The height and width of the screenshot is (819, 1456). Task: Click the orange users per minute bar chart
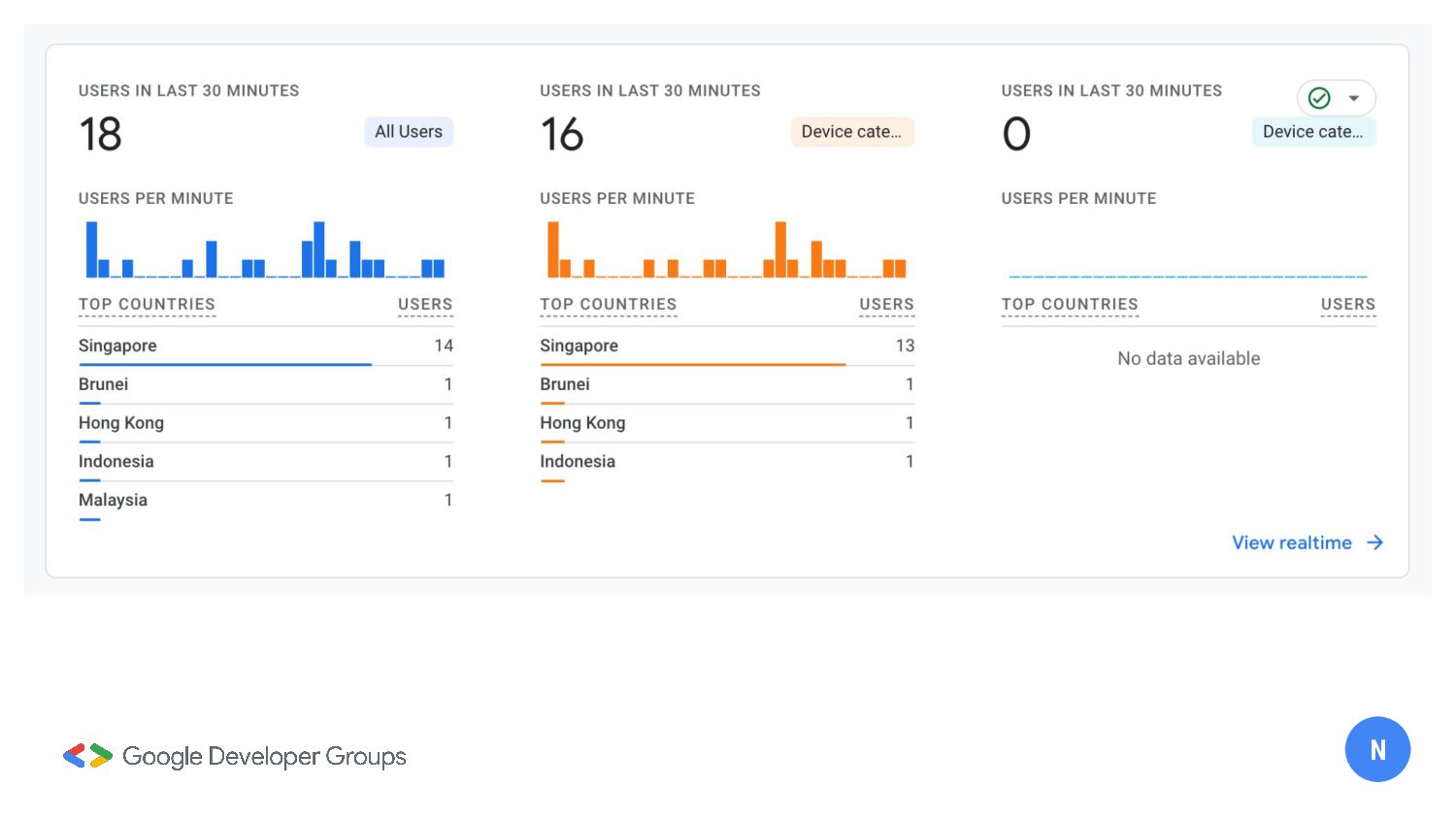pyautogui.click(x=726, y=250)
